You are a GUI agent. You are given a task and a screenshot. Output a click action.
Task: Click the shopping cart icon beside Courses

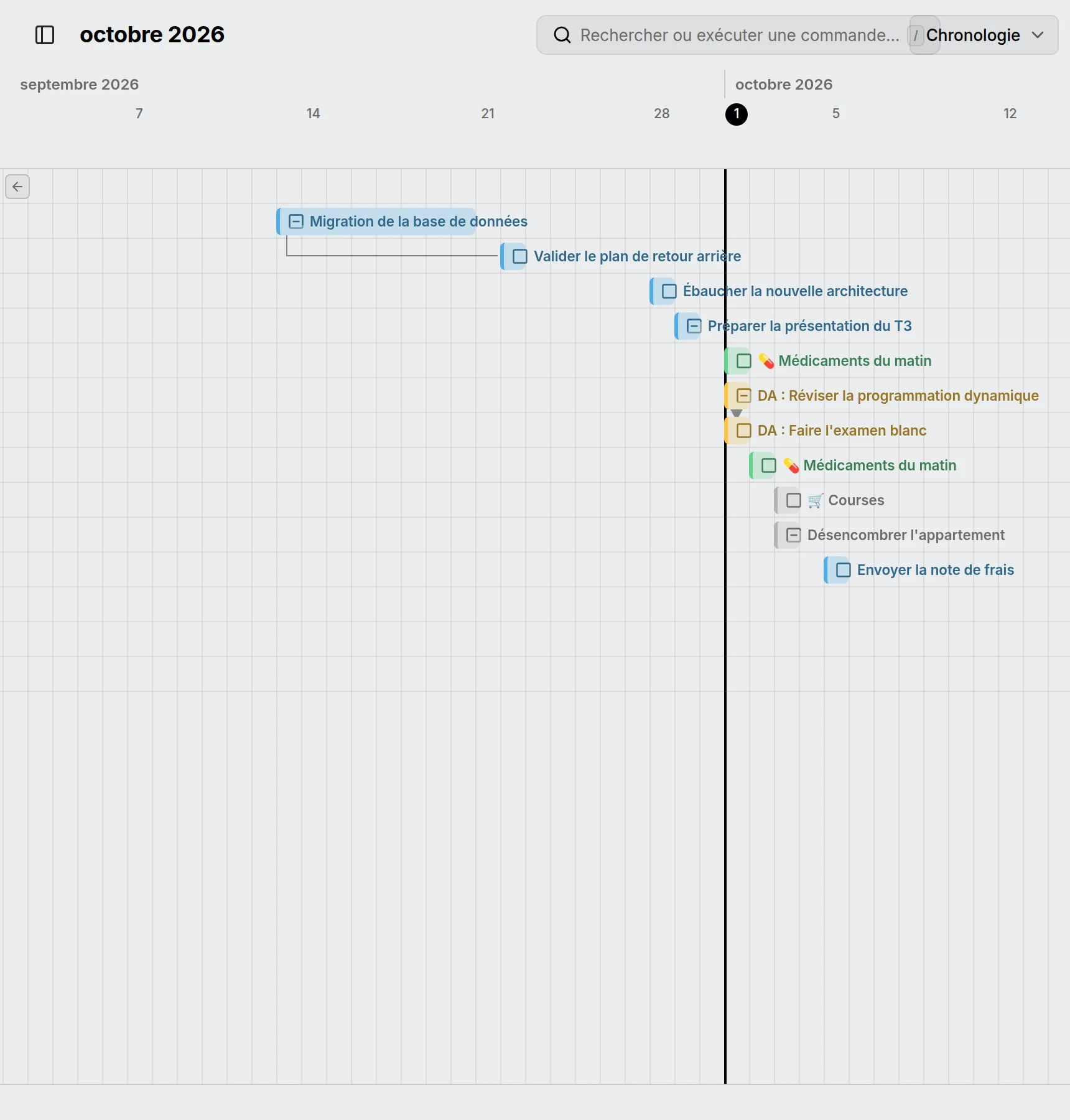816,500
